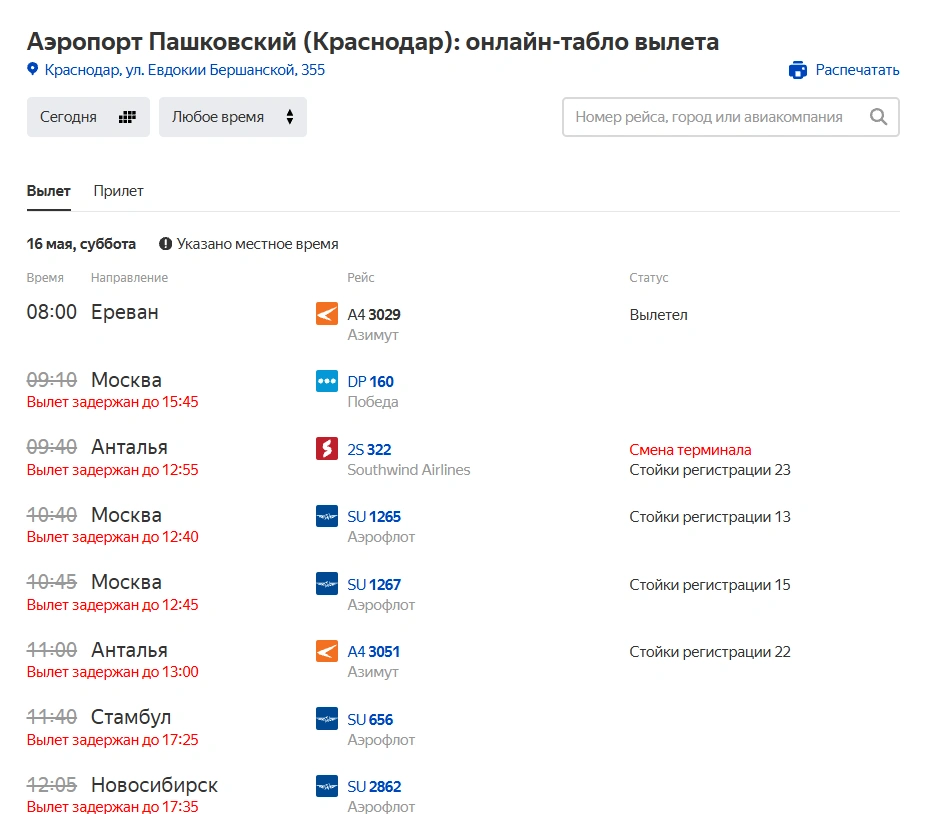Click Вылет задержан до 12:55 notice
The height and width of the screenshot is (814, 933).
coord(112,469)
